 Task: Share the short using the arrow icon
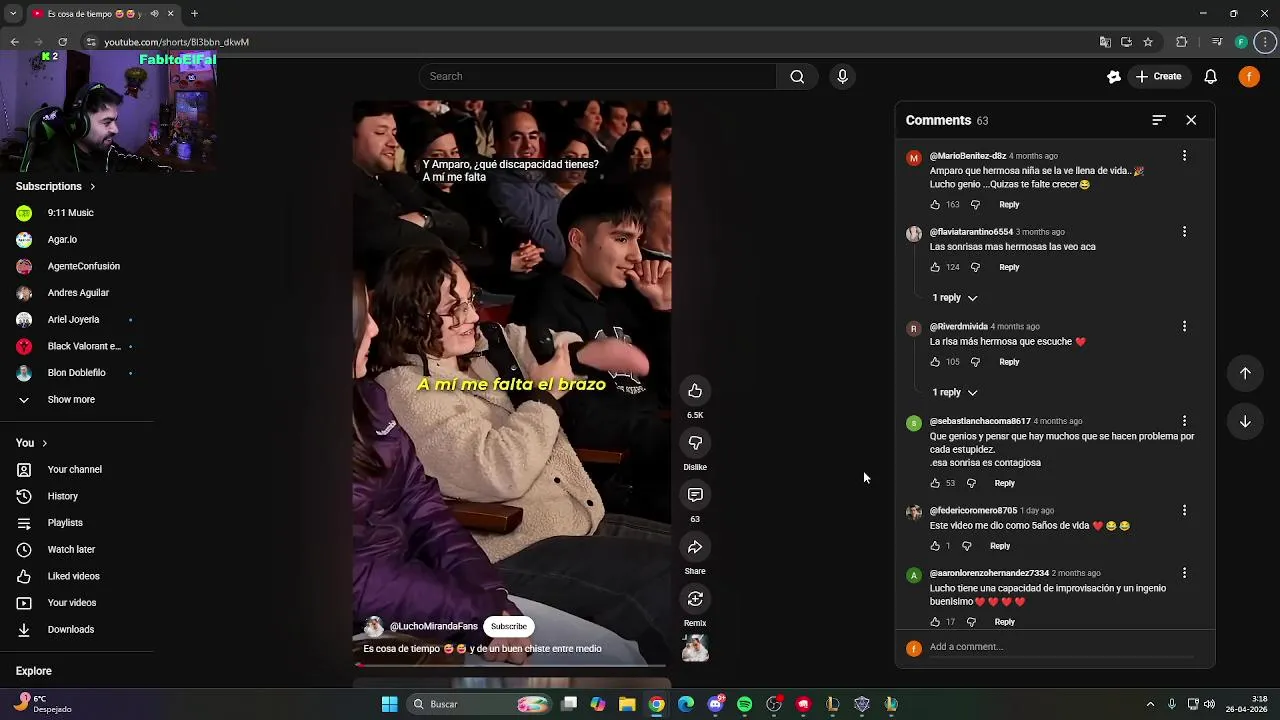coord(695,547)
